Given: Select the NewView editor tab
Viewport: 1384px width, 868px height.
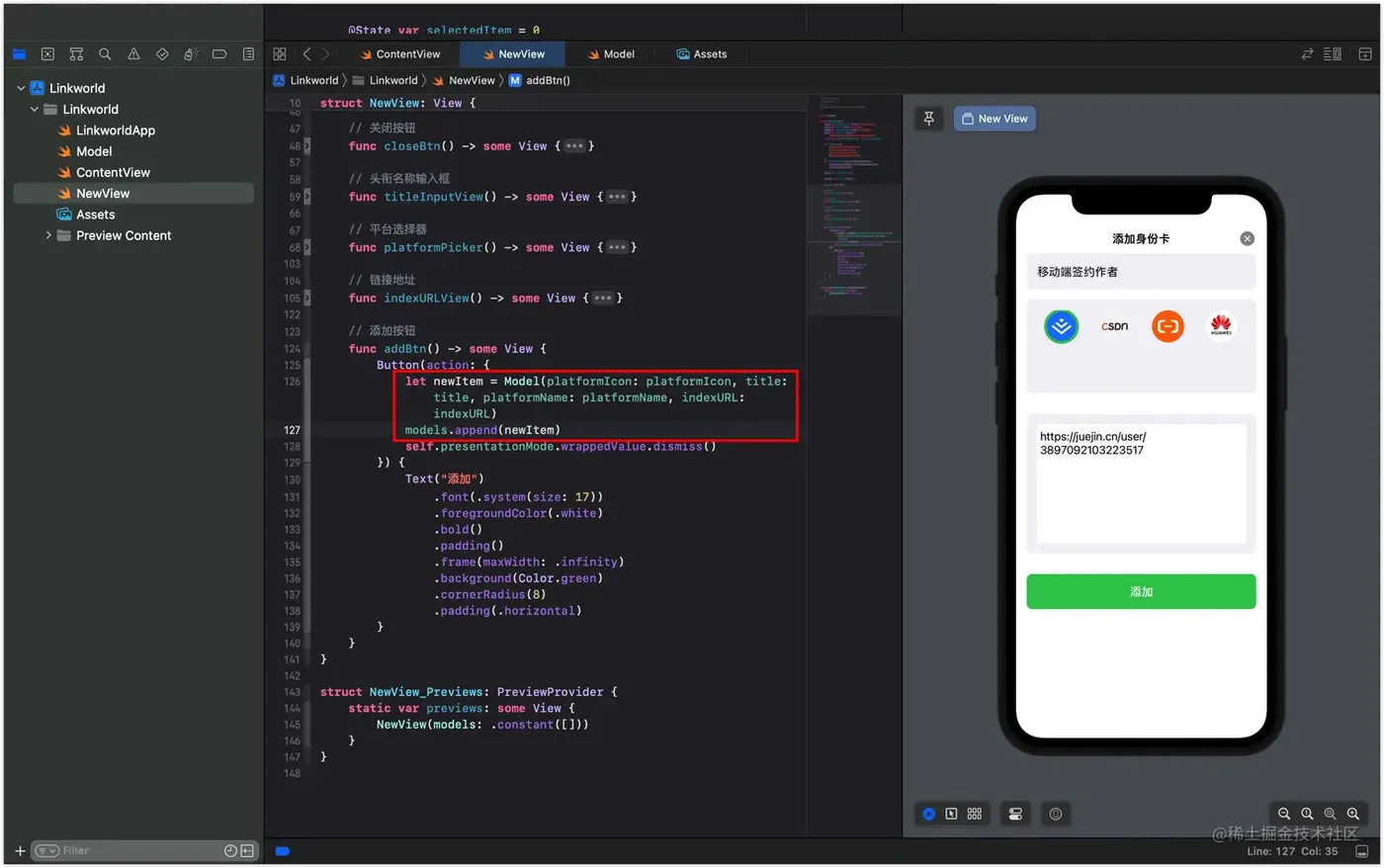Looking at the screenshot, I should (x=513, y=54).
